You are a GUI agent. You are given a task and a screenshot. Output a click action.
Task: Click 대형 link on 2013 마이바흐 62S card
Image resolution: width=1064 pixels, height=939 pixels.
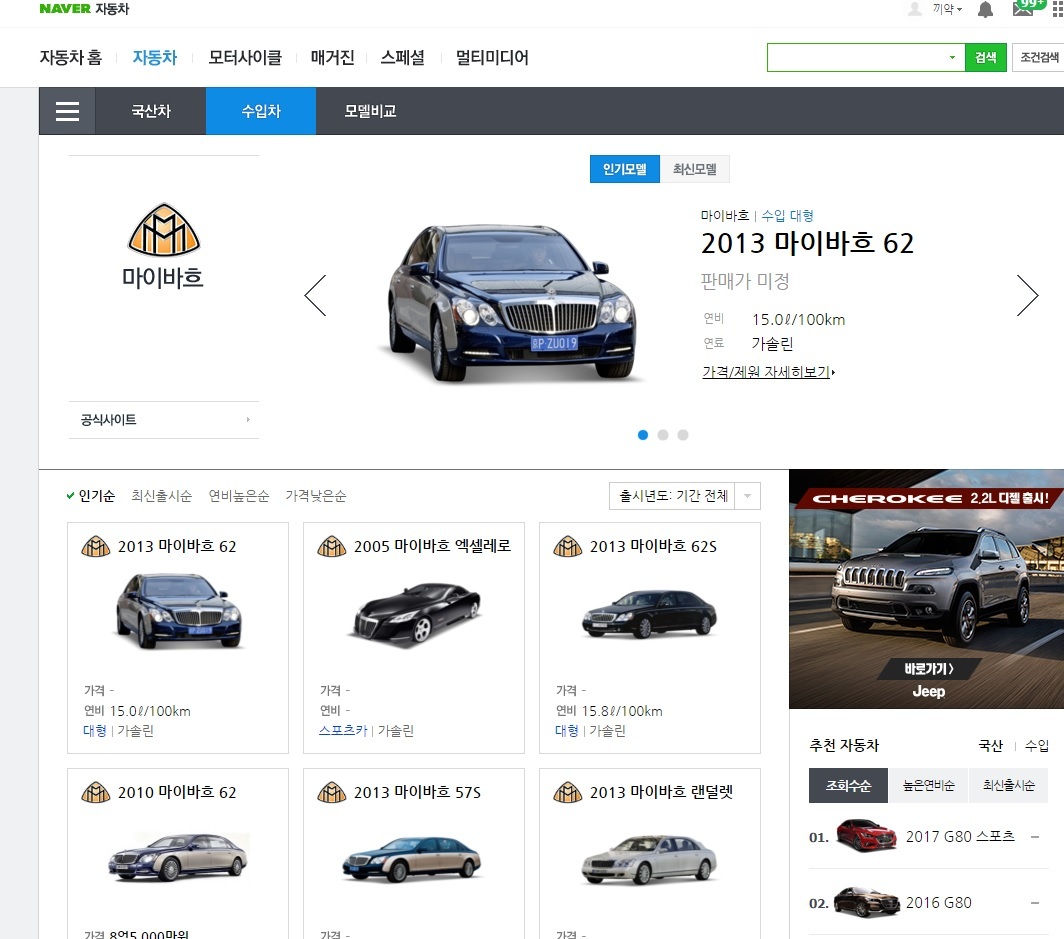567,731
